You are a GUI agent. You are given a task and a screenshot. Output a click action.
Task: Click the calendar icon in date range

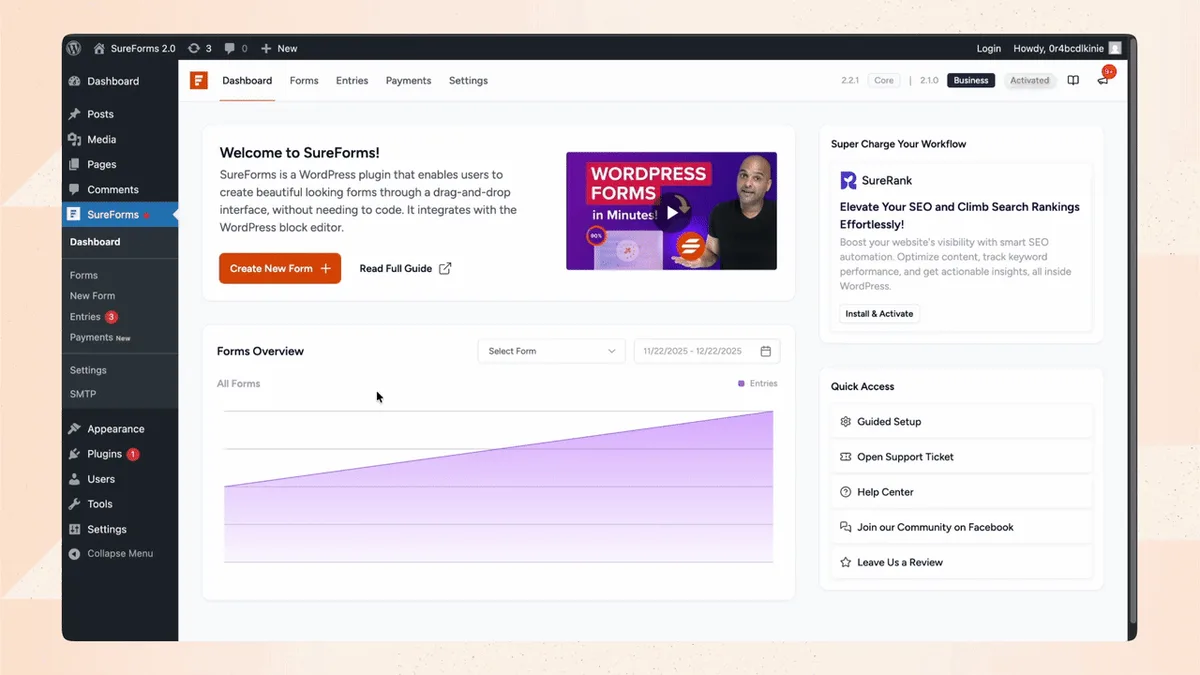766,351
